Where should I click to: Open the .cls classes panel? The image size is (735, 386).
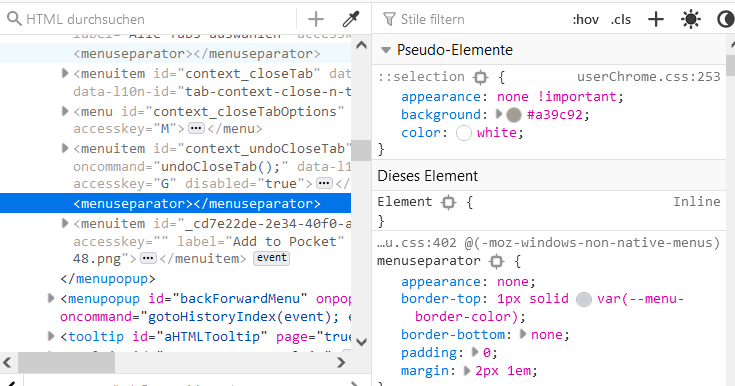click(x=621, y=20)
